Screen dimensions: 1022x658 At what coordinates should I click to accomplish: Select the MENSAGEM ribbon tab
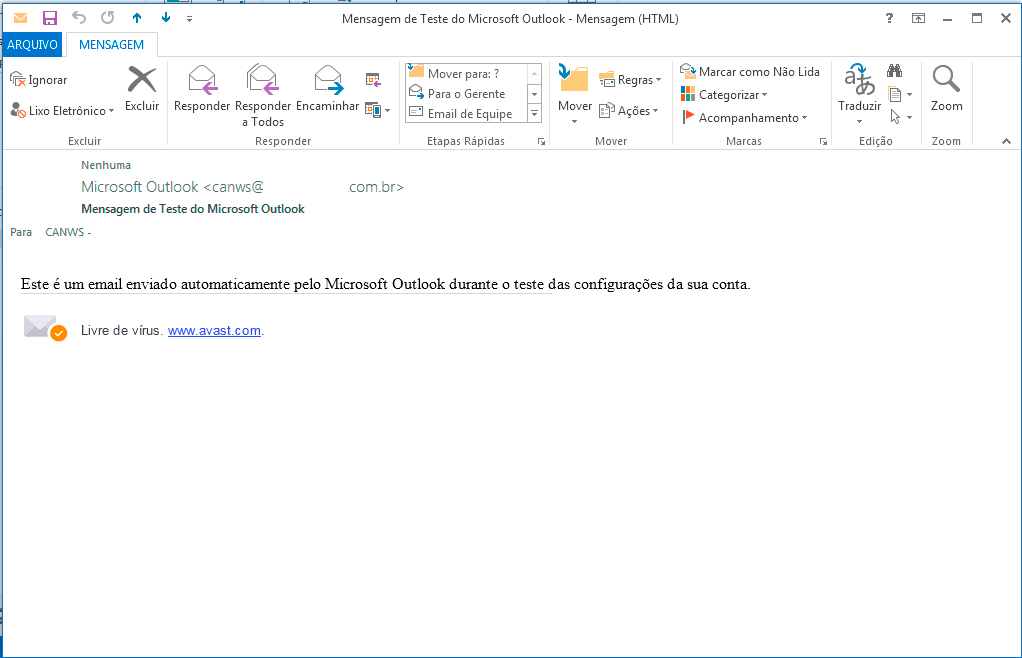pos(111,44)
